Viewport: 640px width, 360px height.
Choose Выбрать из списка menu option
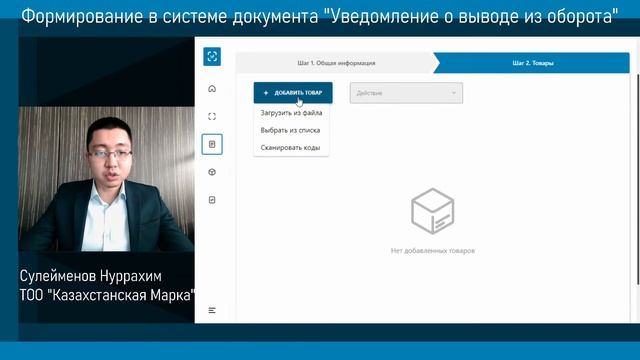click(x=290, y=130)
